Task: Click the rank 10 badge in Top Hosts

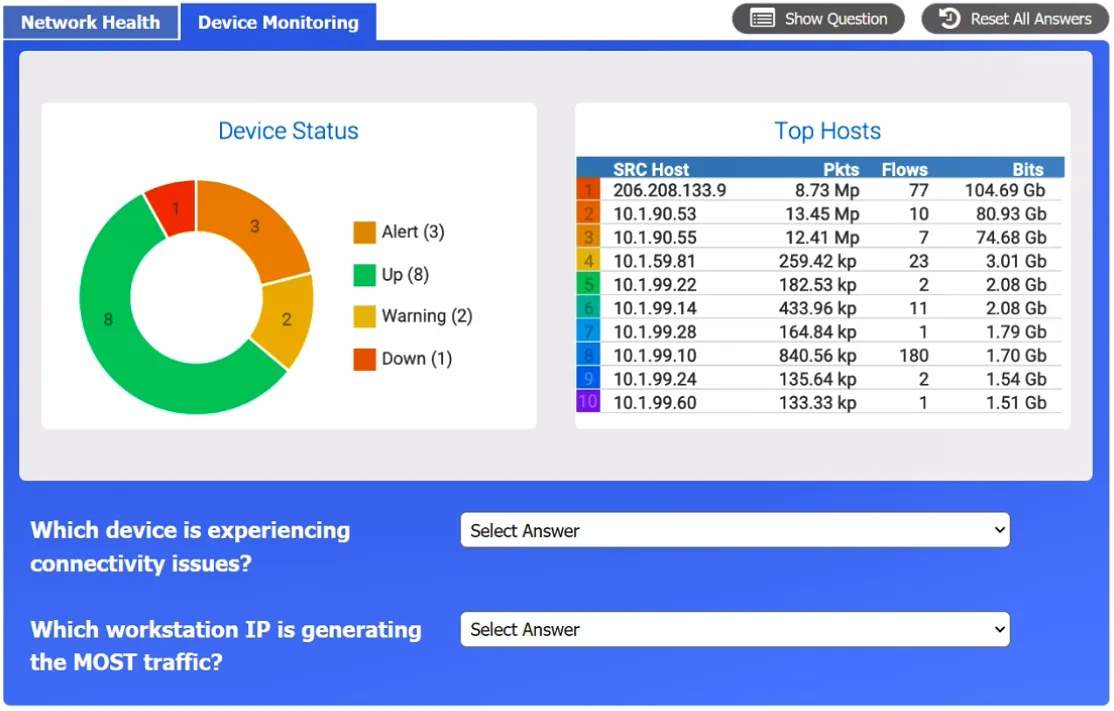Action: pos(588,402)
